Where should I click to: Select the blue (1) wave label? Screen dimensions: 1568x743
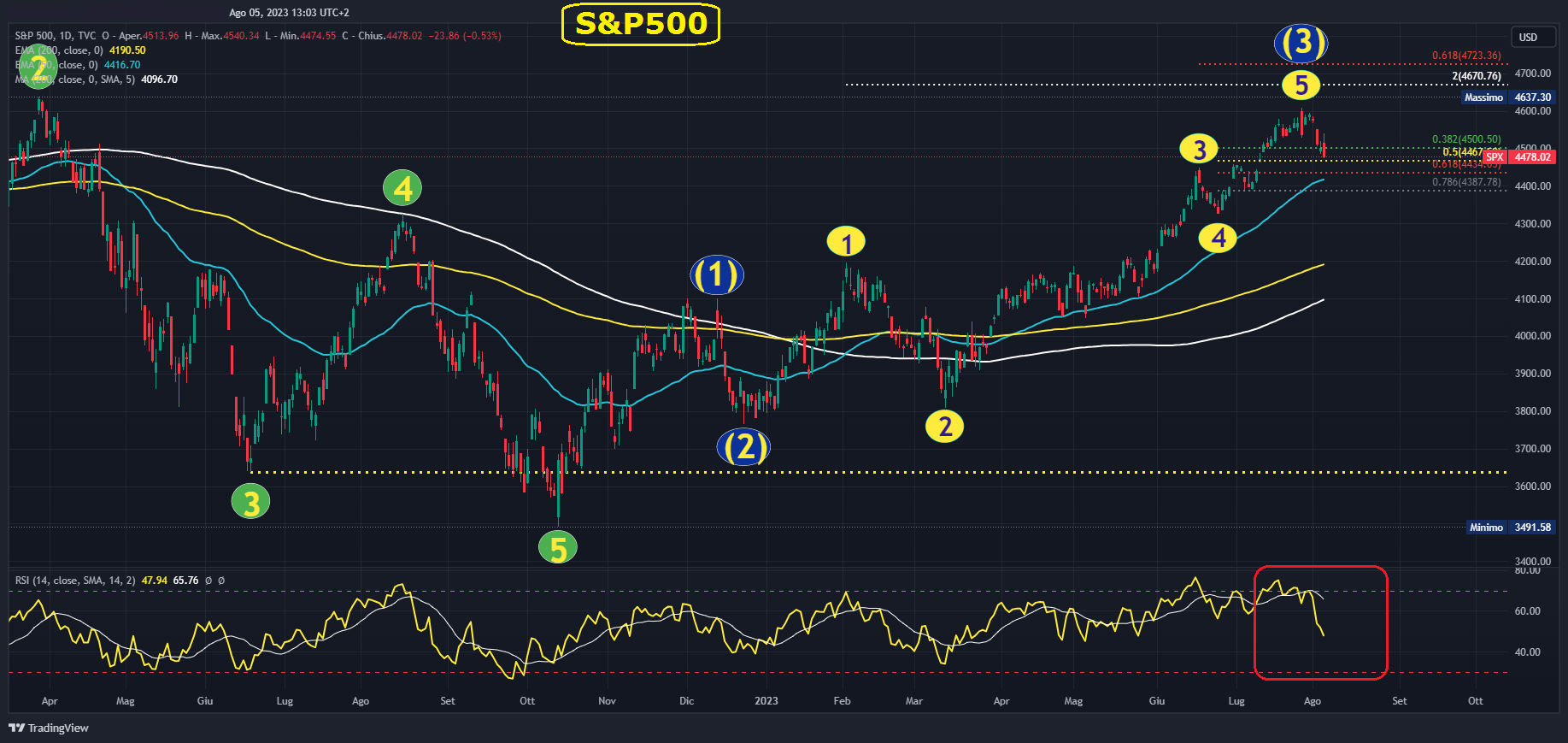pos(716,275)
